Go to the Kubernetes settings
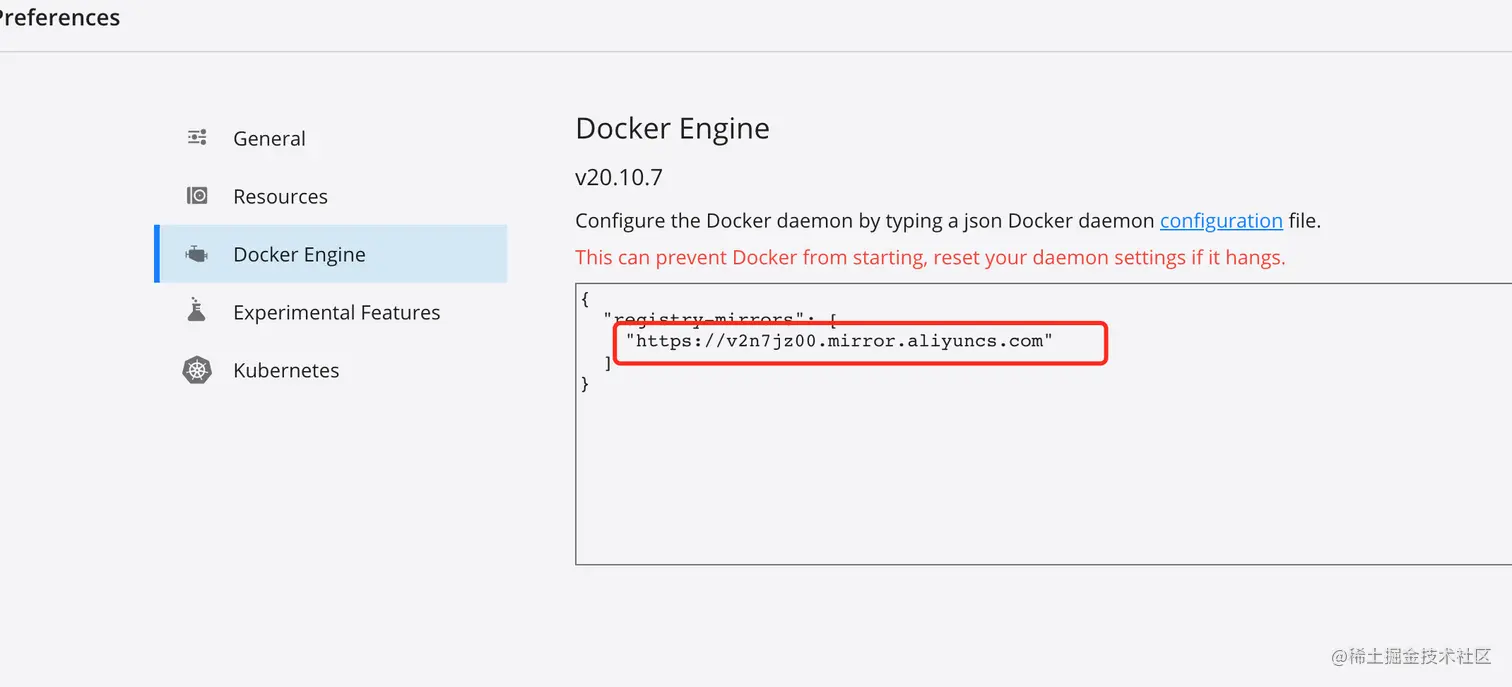Viewport: 1512px width, 687px height. tap(286, 371)
